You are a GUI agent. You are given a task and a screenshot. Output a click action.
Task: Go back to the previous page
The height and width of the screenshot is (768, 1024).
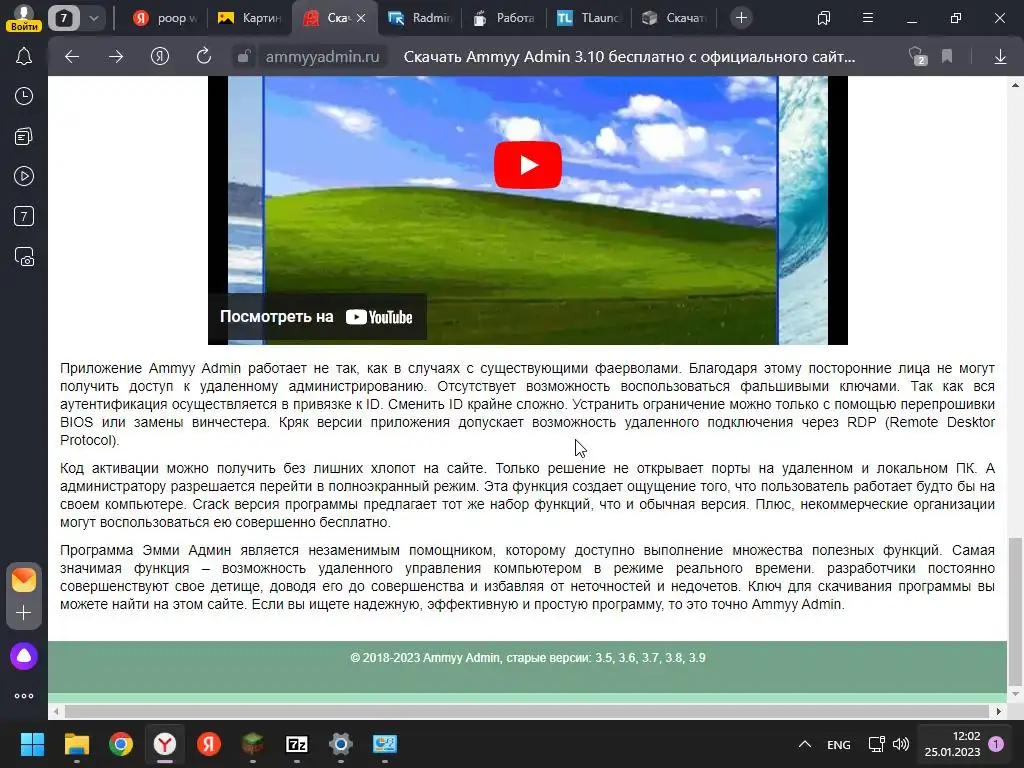(x=72, y=57)
